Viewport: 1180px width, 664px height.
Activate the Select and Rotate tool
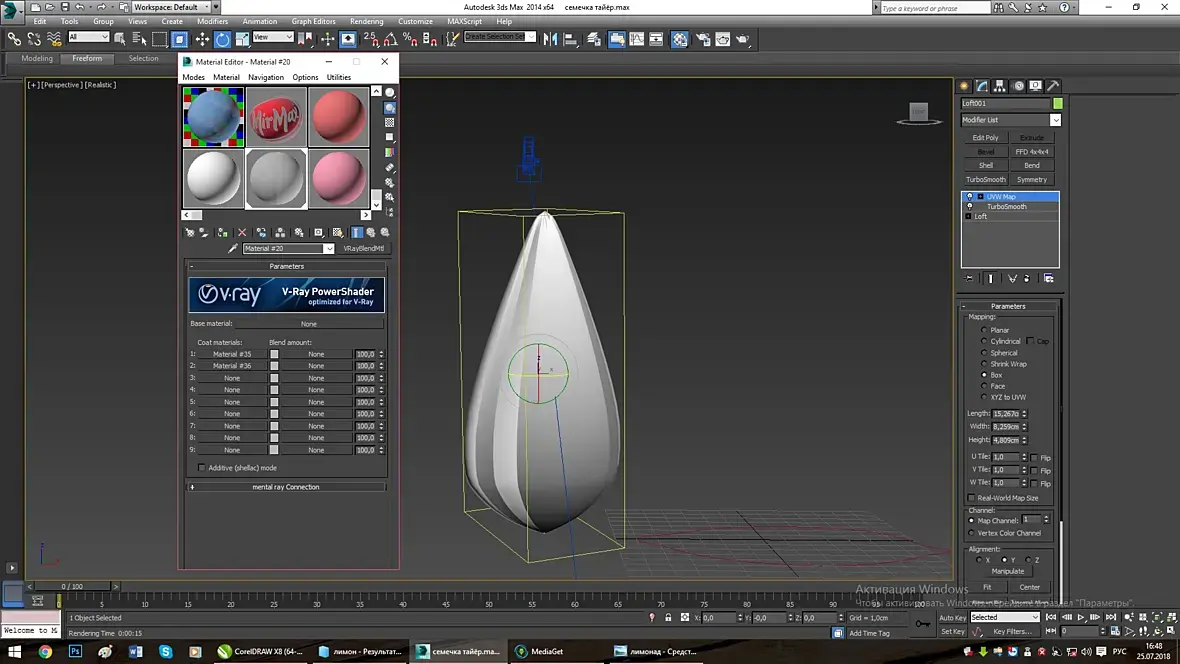pos(222,39)
